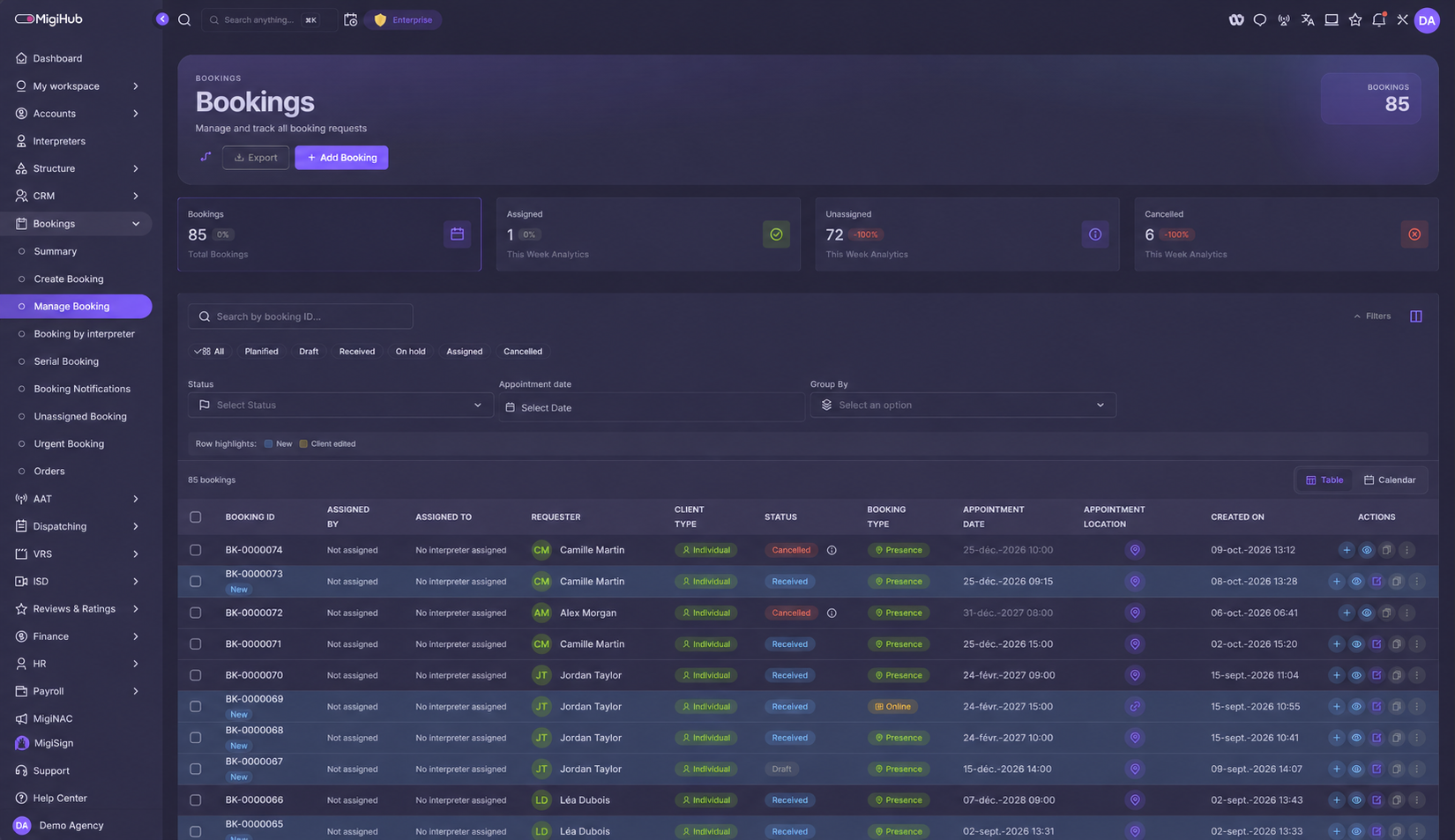The image size is (1455, 840).
Task: Click location pin icon for BK-0000066
Action: tap(1135, 800)
